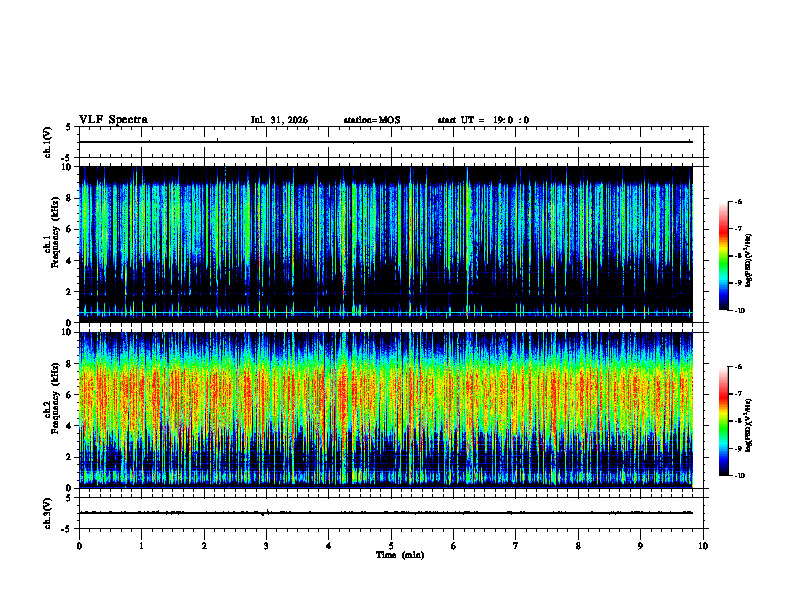Click the log(PSD) label beside ch.1 color bar
The image size is (792, 612).
pos(748,261)
